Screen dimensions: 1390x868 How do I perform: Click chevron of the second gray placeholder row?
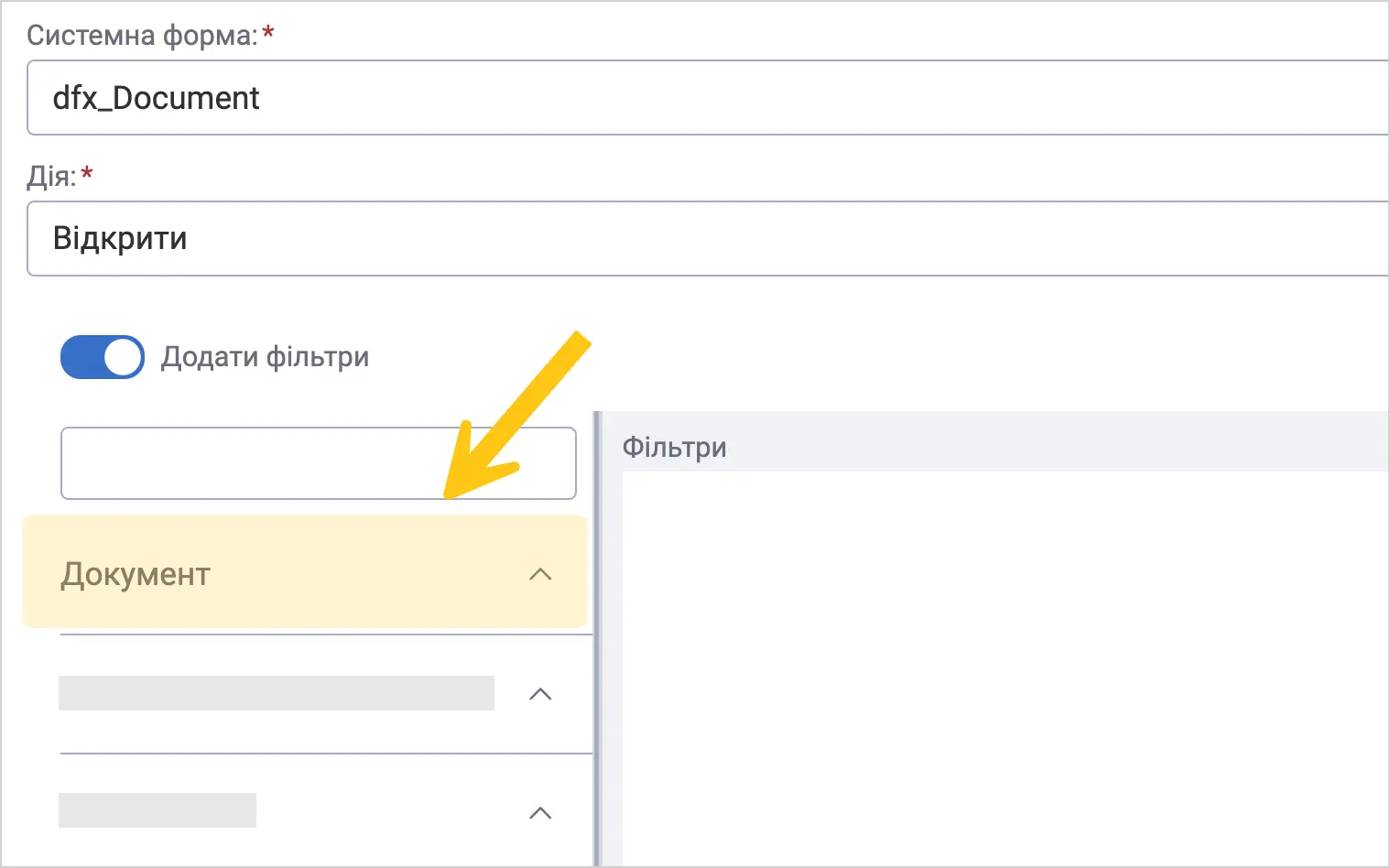[540, 694]
